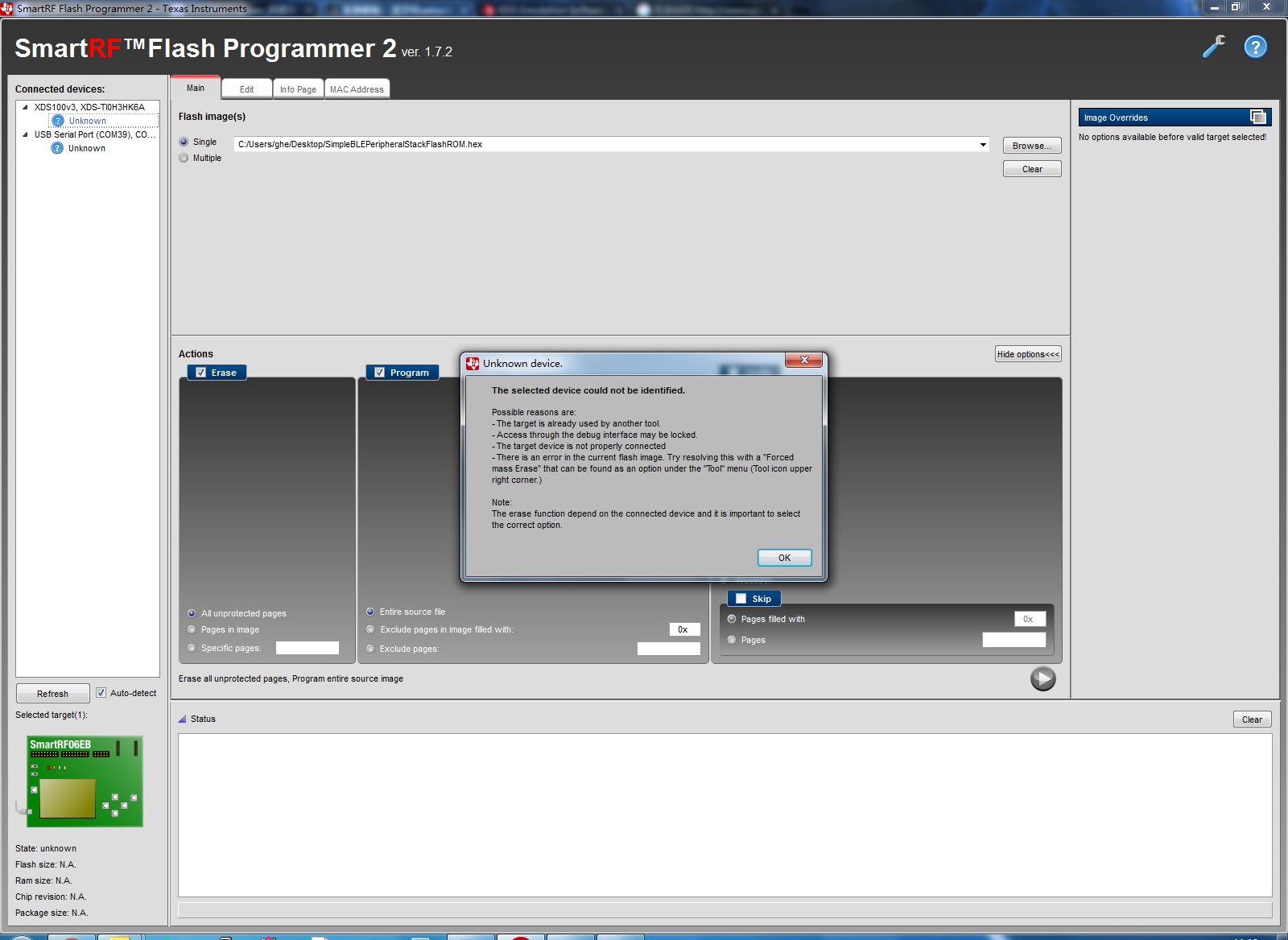Clear the Status log with its Clear button

[1252, 719]
